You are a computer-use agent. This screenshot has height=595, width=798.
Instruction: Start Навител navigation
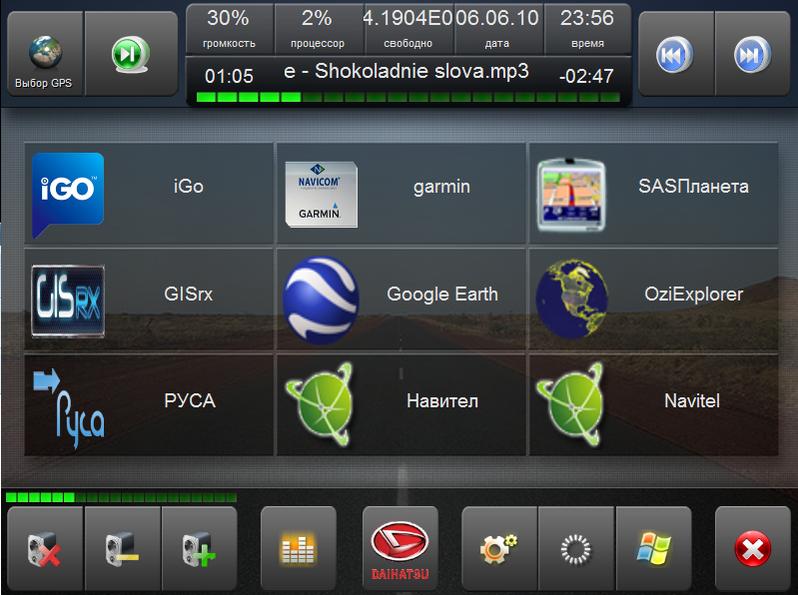400,404
